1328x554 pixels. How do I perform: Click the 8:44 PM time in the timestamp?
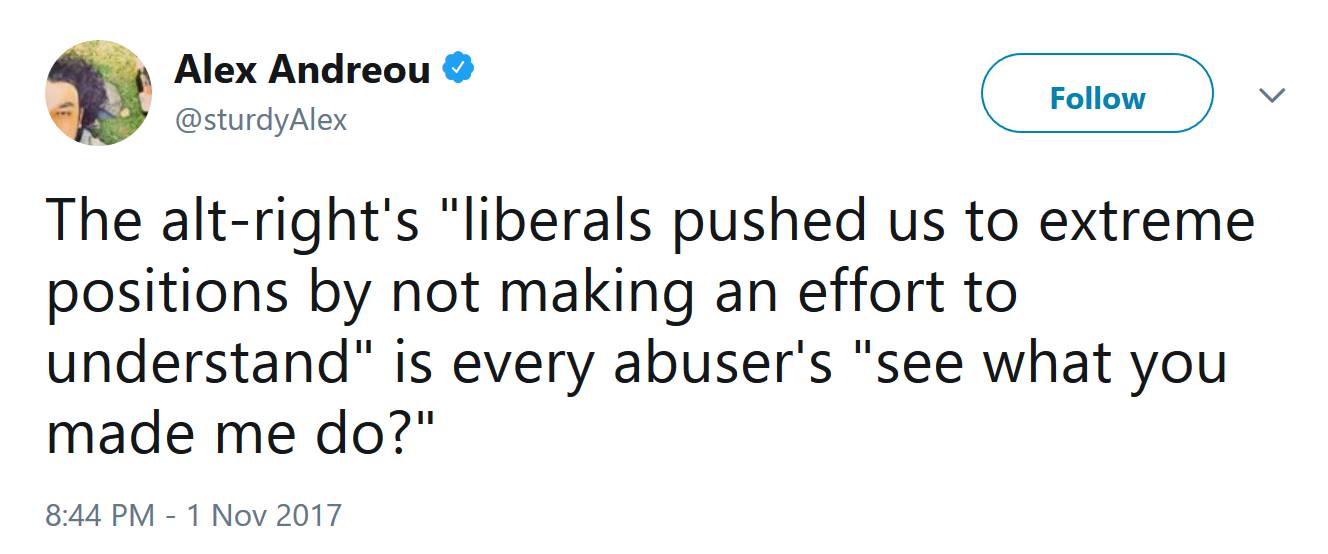(100, 516)
